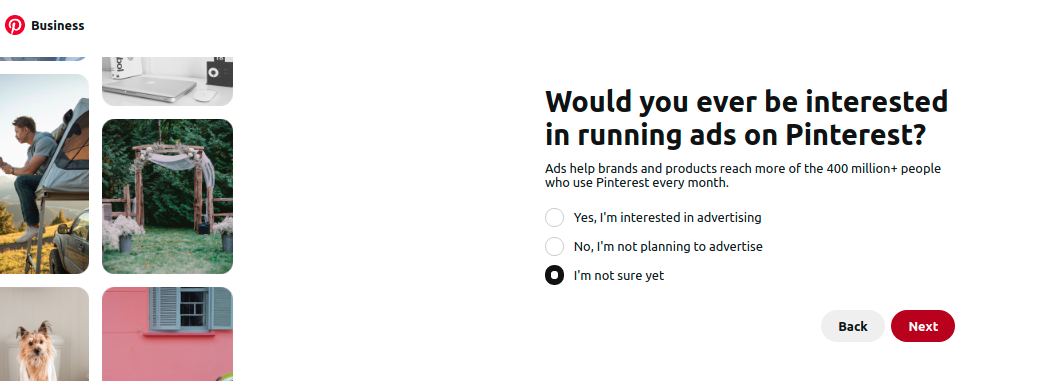
Task: Select the filled "I'm not sure yet" radio
Action: 555,275
